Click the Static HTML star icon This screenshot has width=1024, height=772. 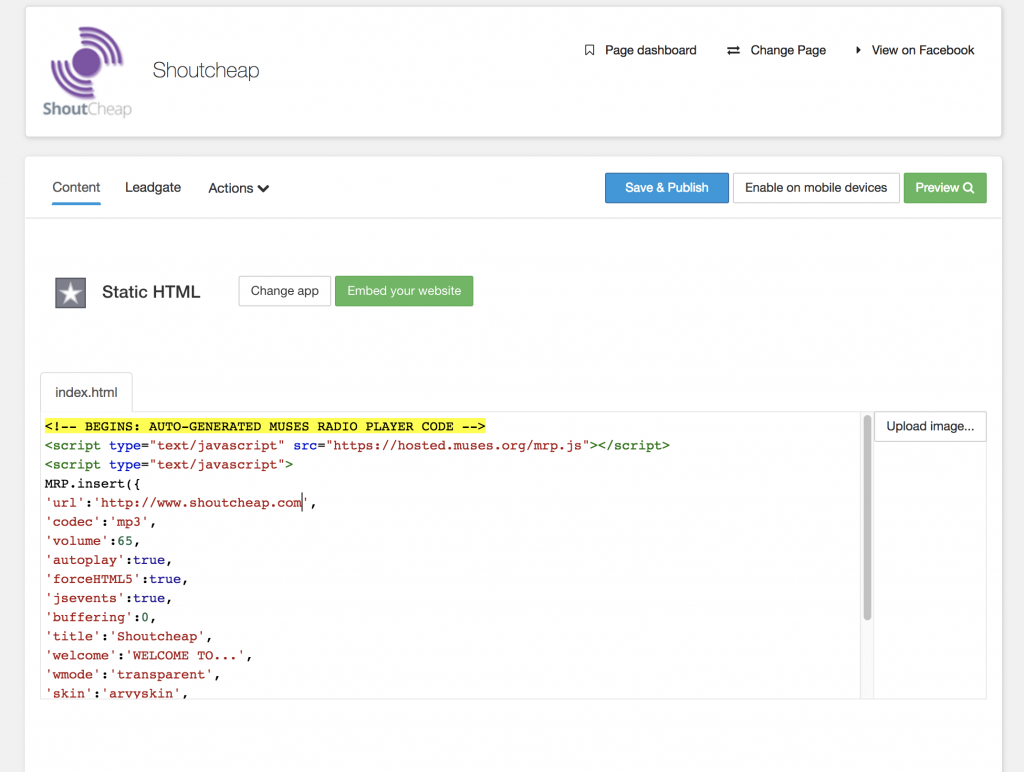(x=70, y=293)
